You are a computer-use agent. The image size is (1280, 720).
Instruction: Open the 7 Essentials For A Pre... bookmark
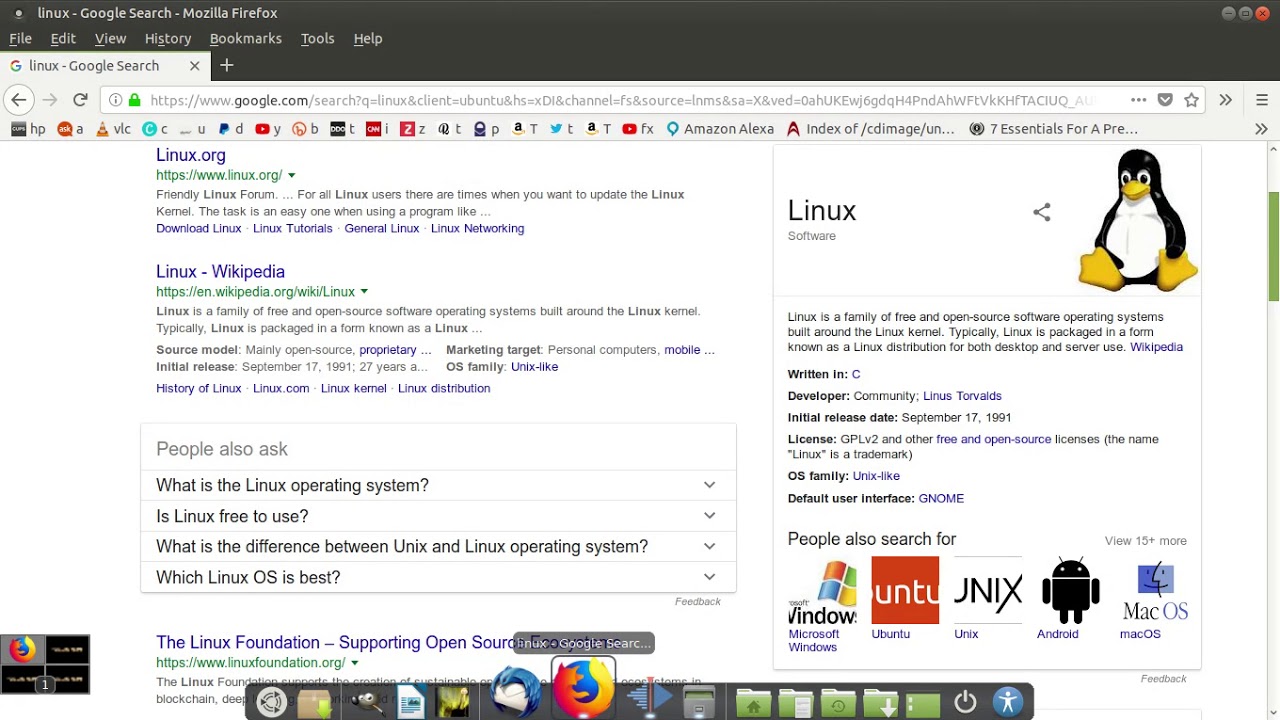[1054, 129]
